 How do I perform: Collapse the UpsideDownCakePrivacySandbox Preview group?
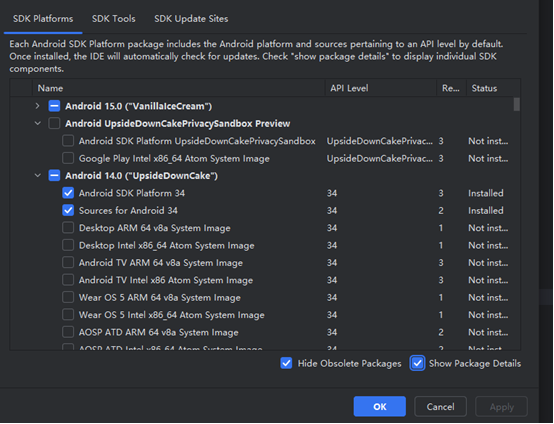pyautogui.click(x=37, y=123)
